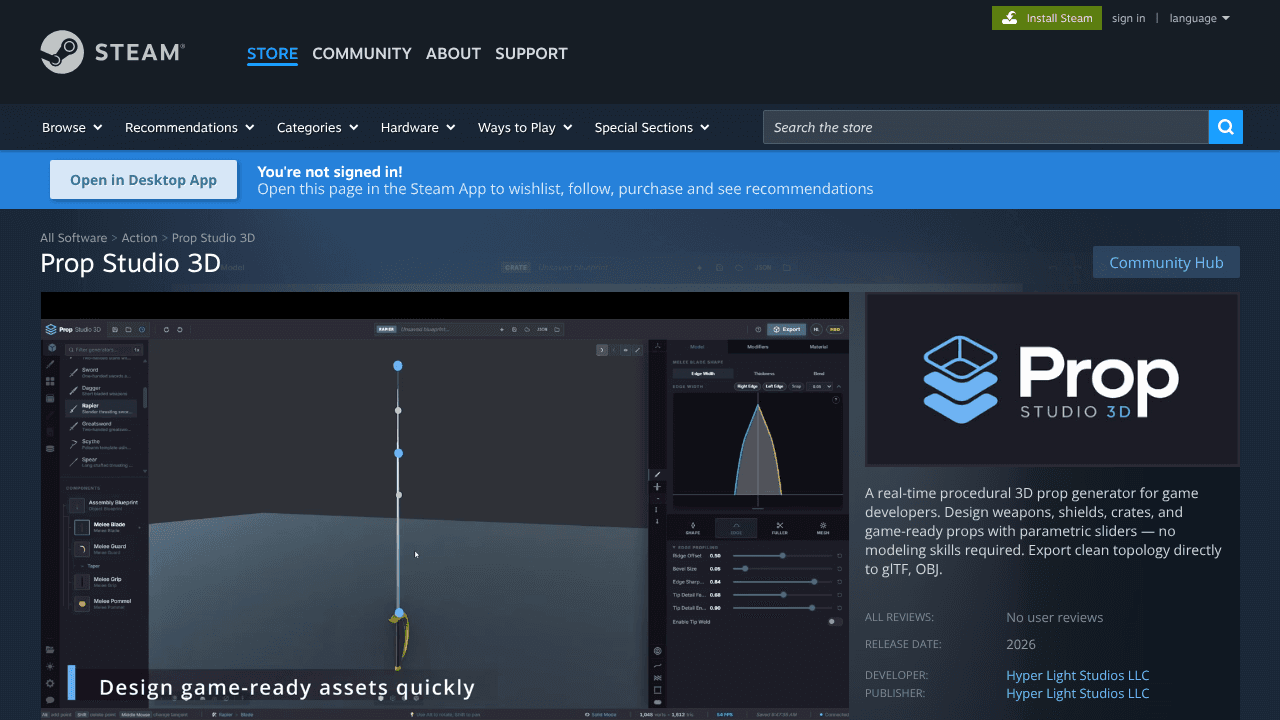The height and width of the screenshot is (720, 1280).
Task: Open the Categories dropdown
Action: pos(318,127)
